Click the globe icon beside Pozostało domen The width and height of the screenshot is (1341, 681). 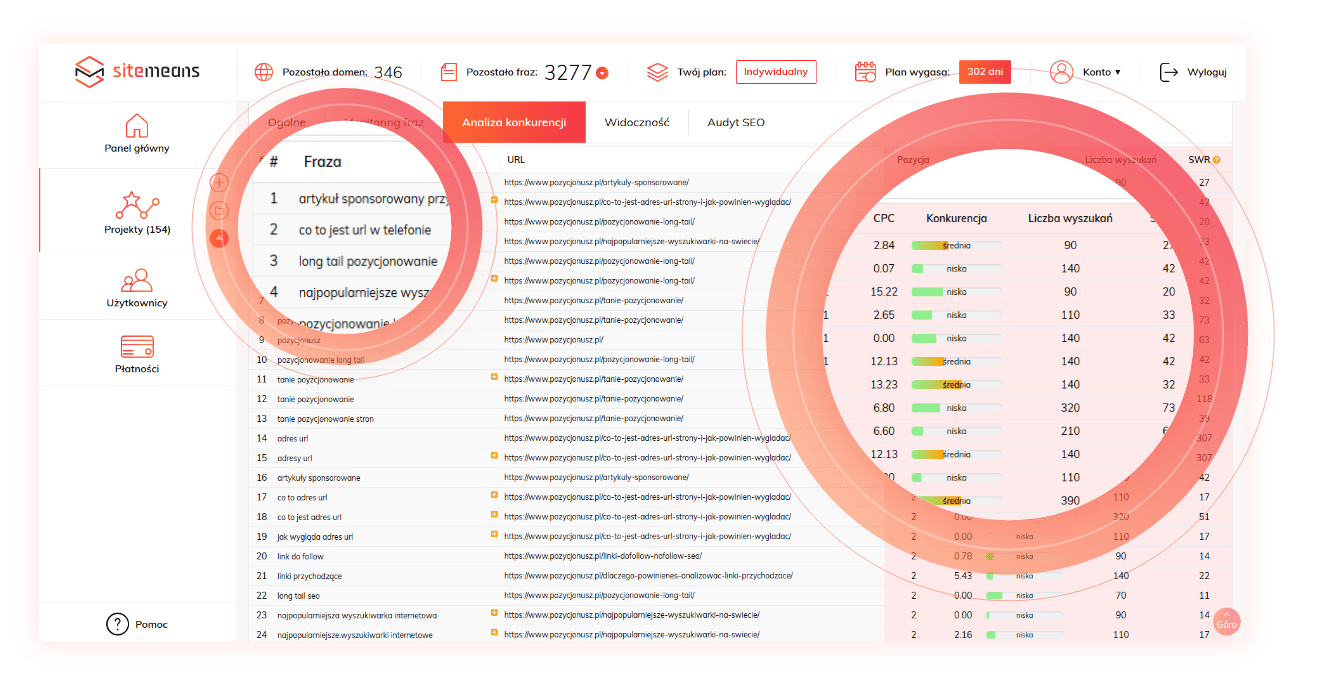coord(264,72)
